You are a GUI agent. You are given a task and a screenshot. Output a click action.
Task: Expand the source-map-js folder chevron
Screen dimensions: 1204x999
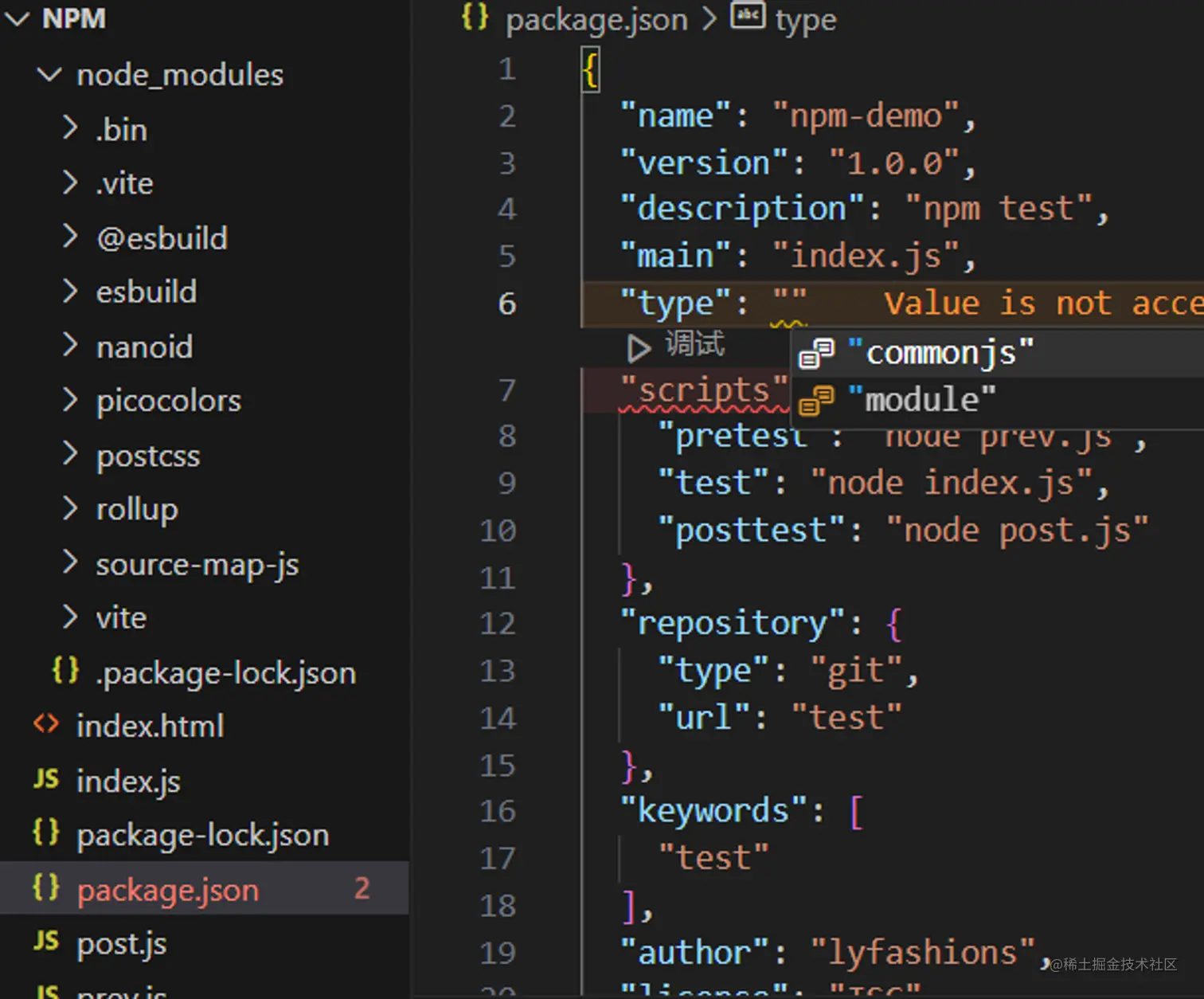tap(70, 562)
